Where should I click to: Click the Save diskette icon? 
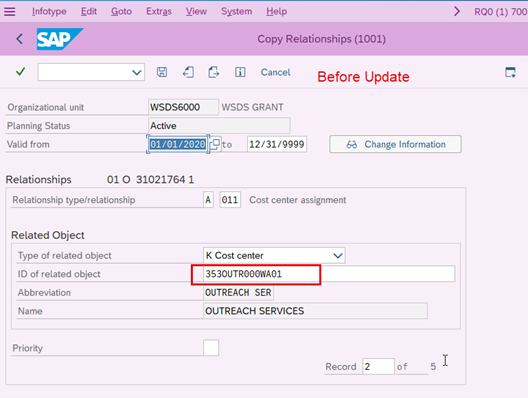[162, 72]
